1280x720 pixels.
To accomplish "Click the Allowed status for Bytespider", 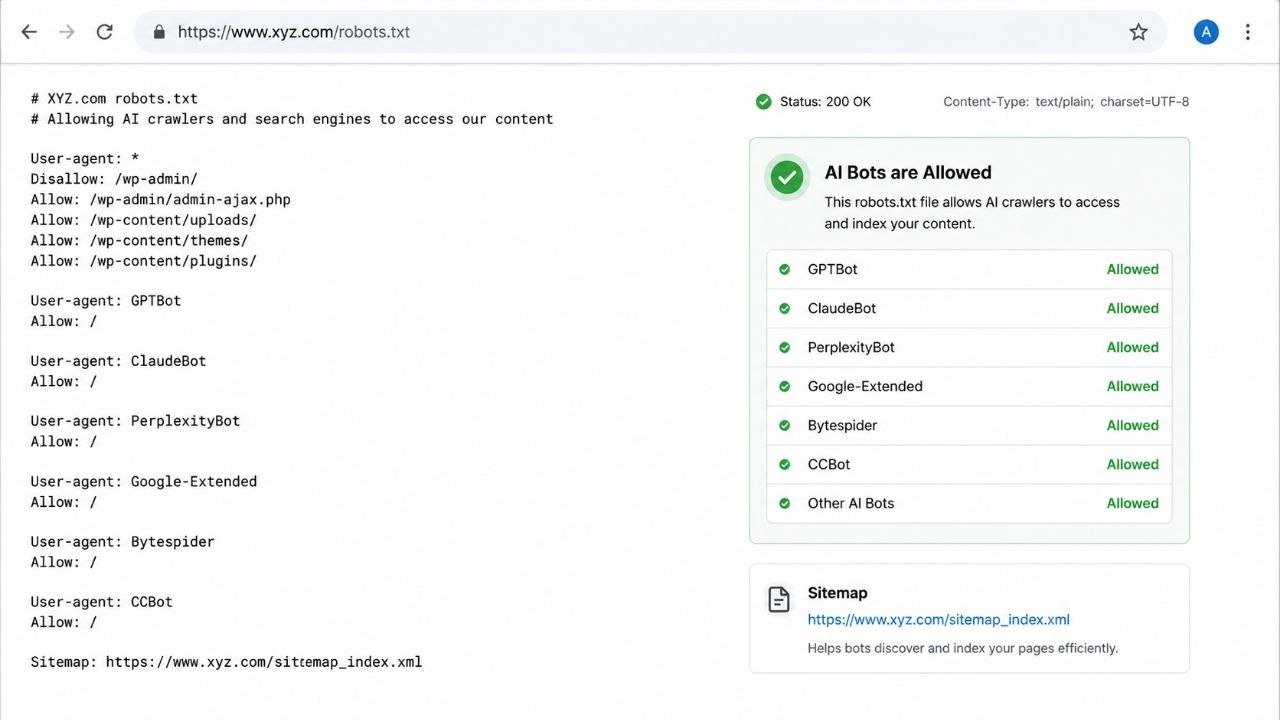I will [x=1133, y=425].
